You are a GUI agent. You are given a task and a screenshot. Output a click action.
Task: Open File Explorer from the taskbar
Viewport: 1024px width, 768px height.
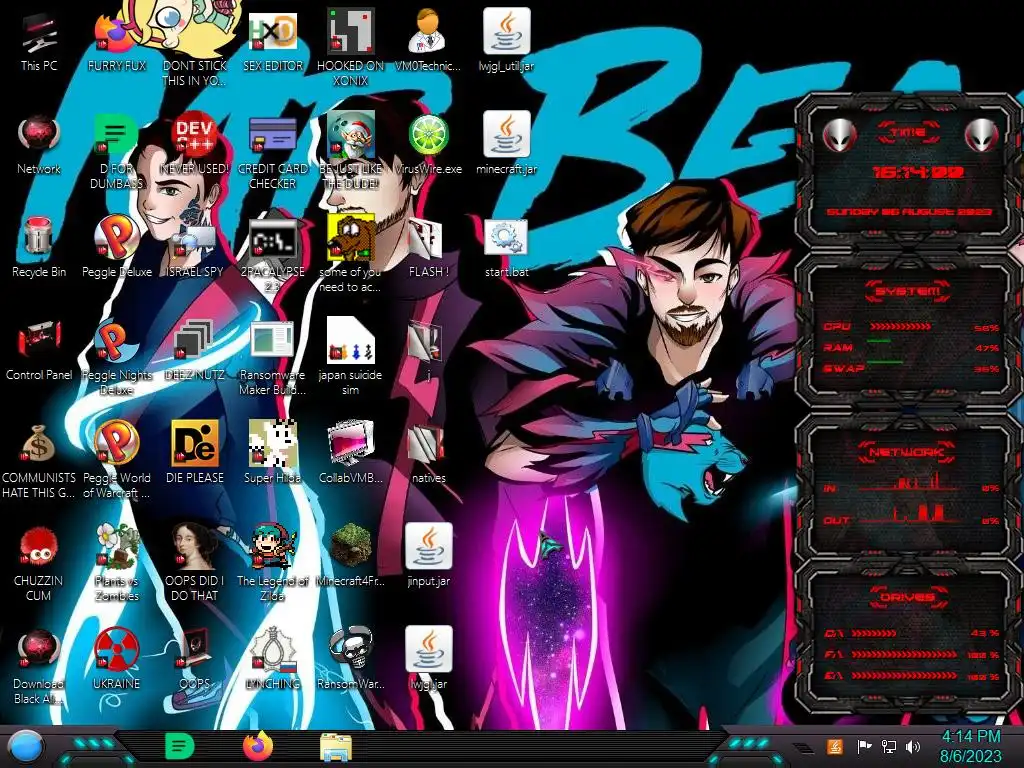(x=336, y=747)
